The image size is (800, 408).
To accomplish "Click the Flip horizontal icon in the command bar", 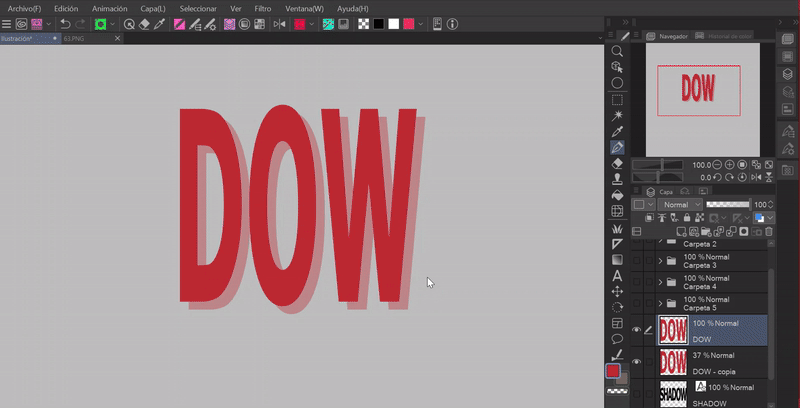I will (279, 24).
